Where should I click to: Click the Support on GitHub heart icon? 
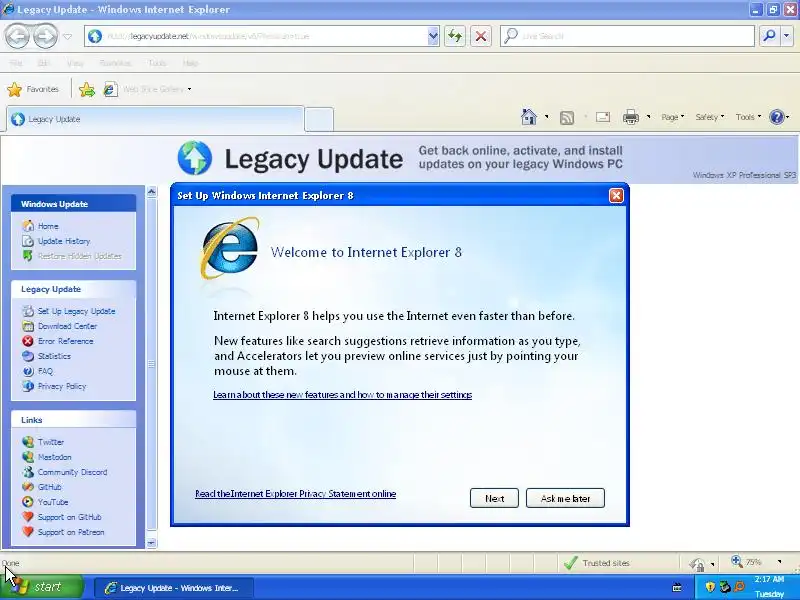pos(28,517)
